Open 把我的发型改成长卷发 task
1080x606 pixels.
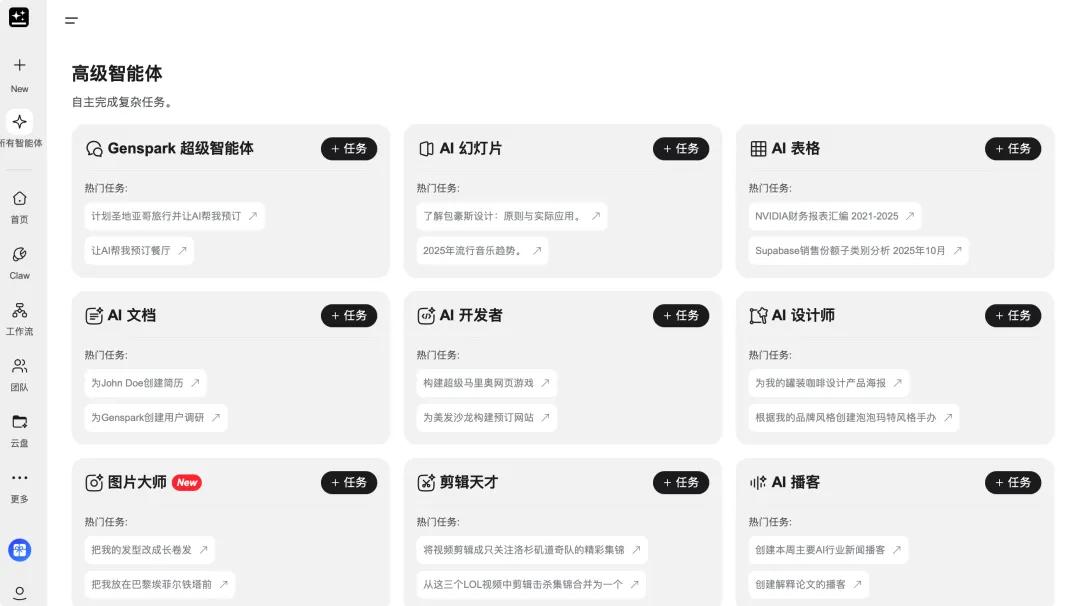click(149, 550)
